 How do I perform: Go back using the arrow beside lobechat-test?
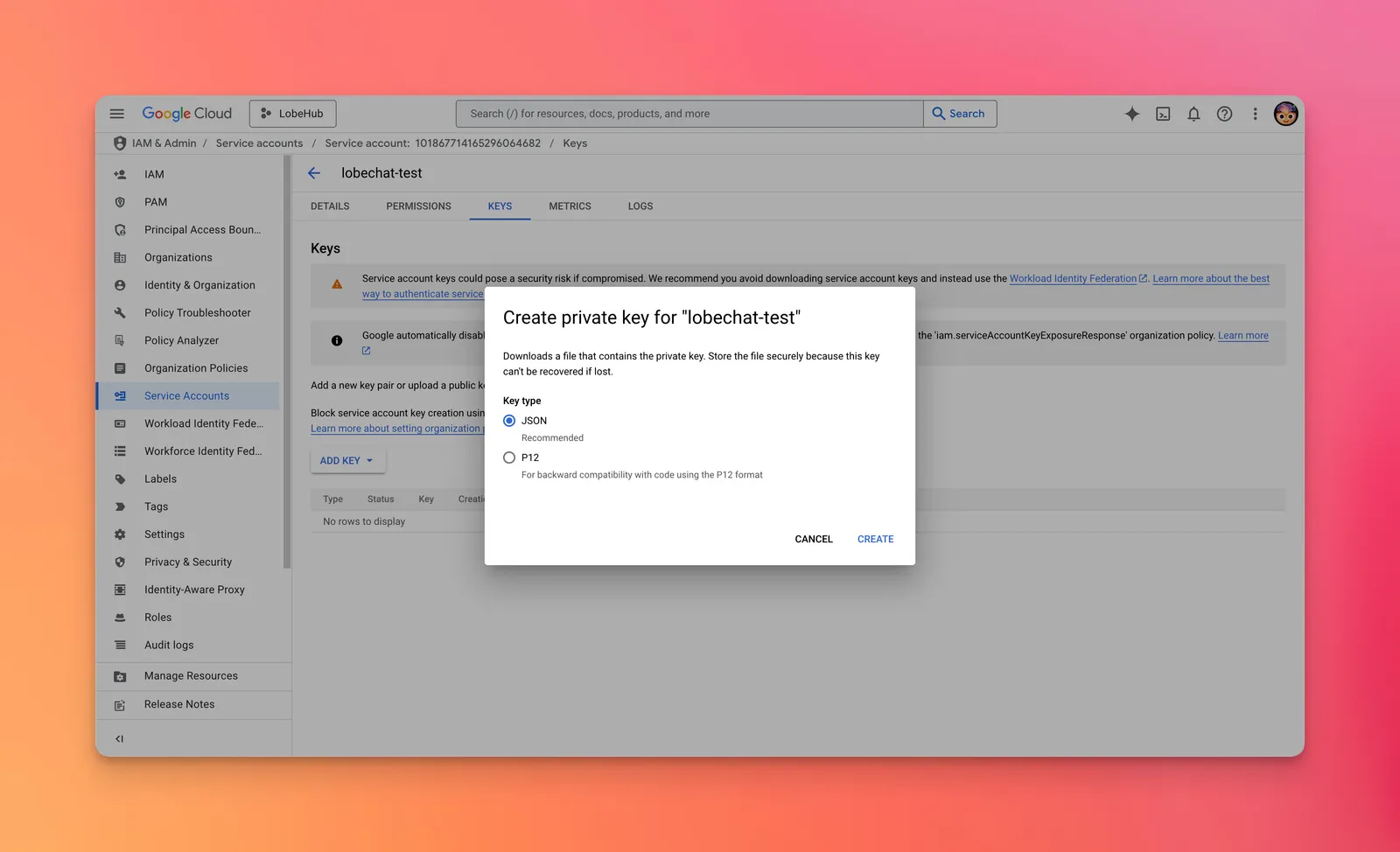click(314, 173)
